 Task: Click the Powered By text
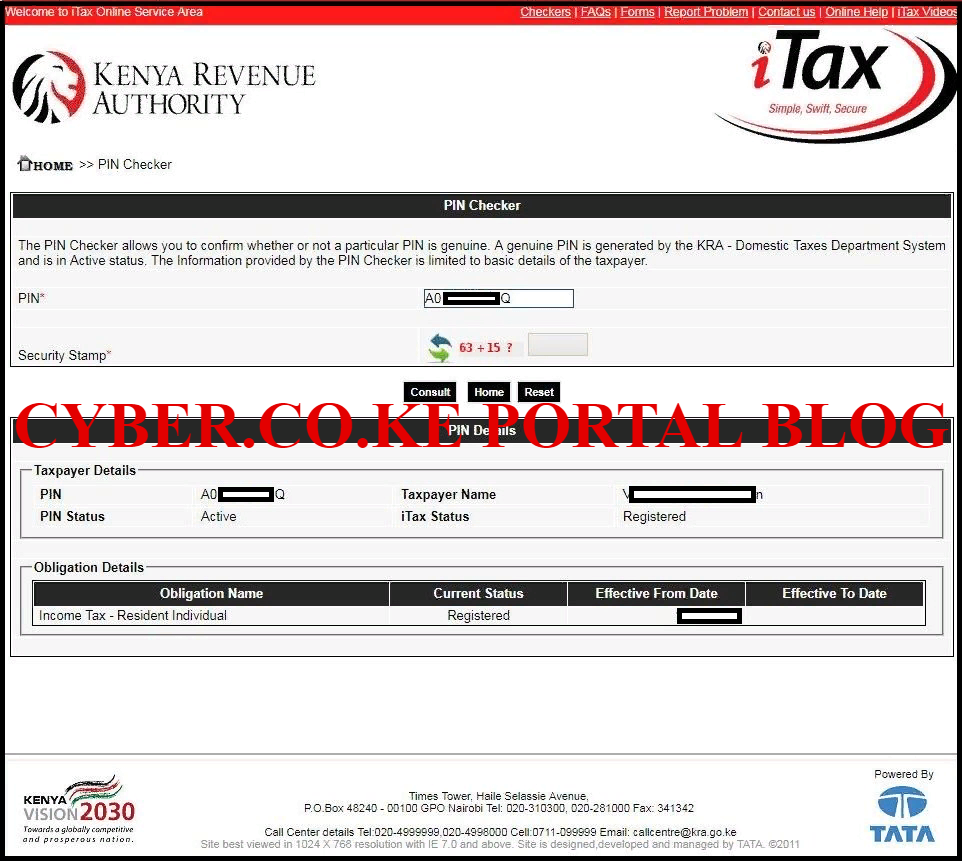[x=903, y=774]
